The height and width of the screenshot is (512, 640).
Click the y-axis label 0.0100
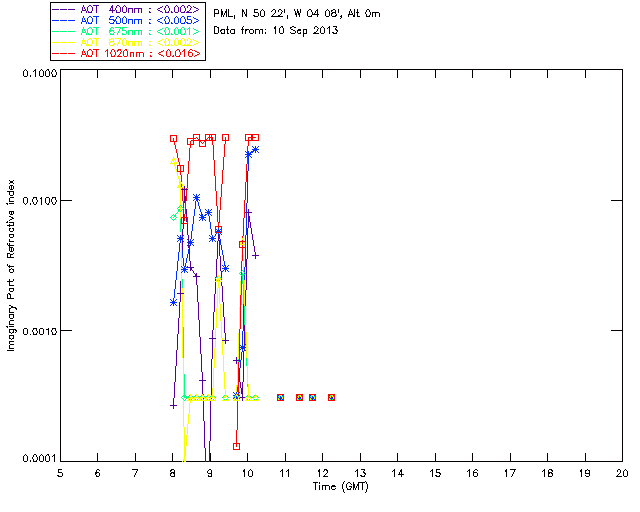click(x=39, y=201)
